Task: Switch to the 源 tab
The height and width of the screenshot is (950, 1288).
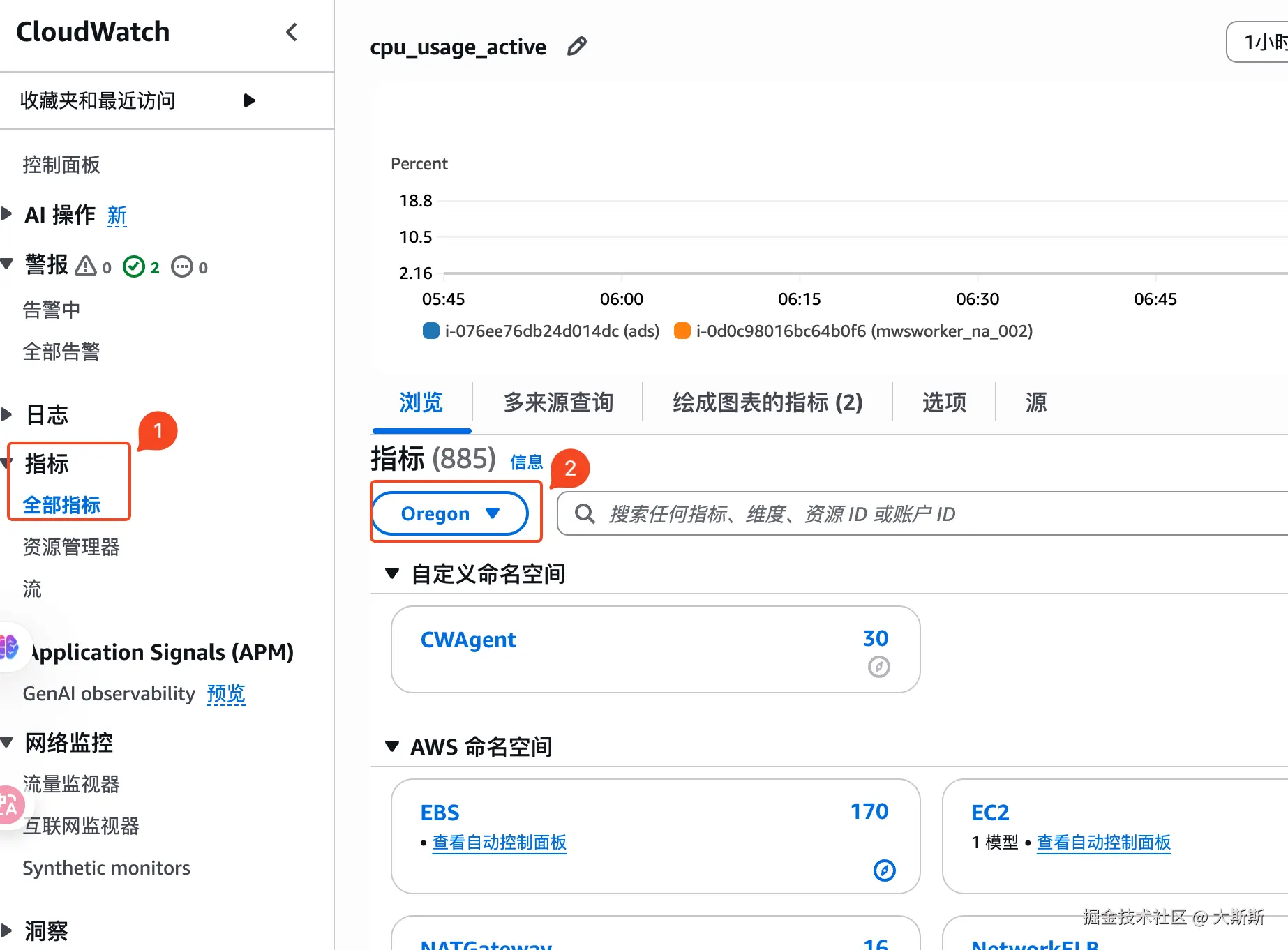Action: 1035,402
